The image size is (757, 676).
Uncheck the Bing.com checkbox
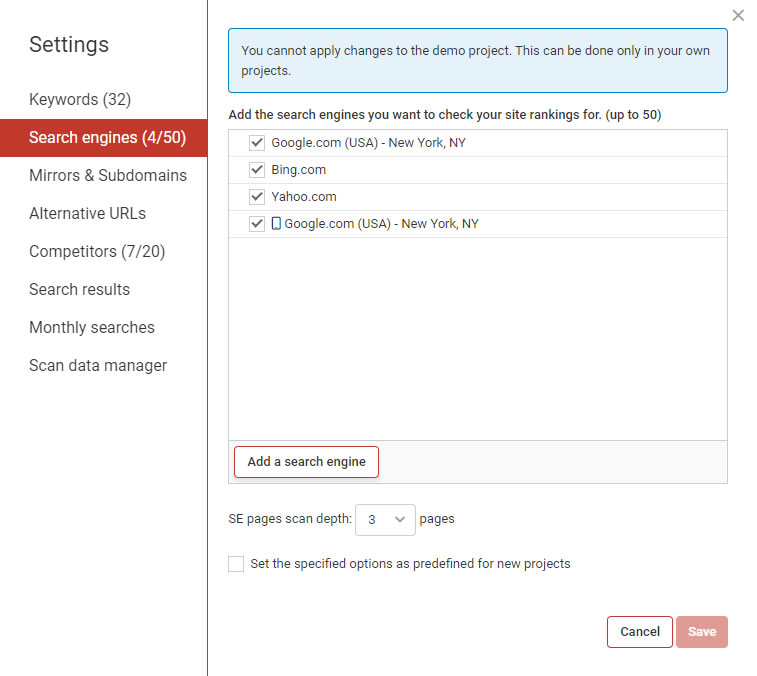257,169
